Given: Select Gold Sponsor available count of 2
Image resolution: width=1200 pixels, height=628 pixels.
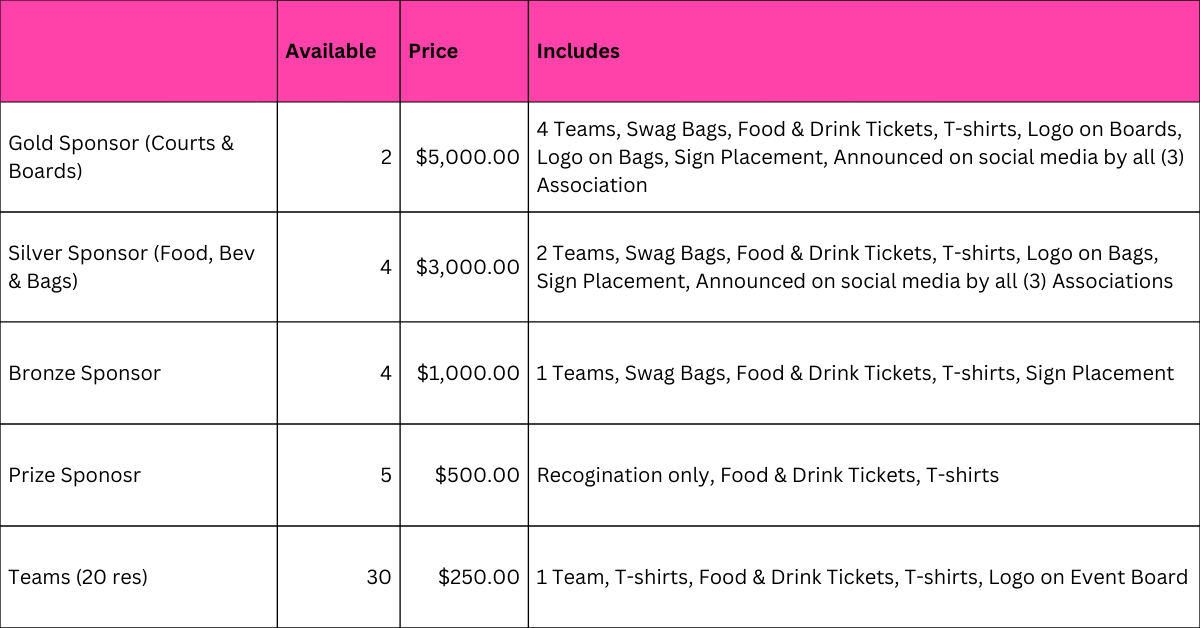Looking at the screenshot, I should 386,157.
